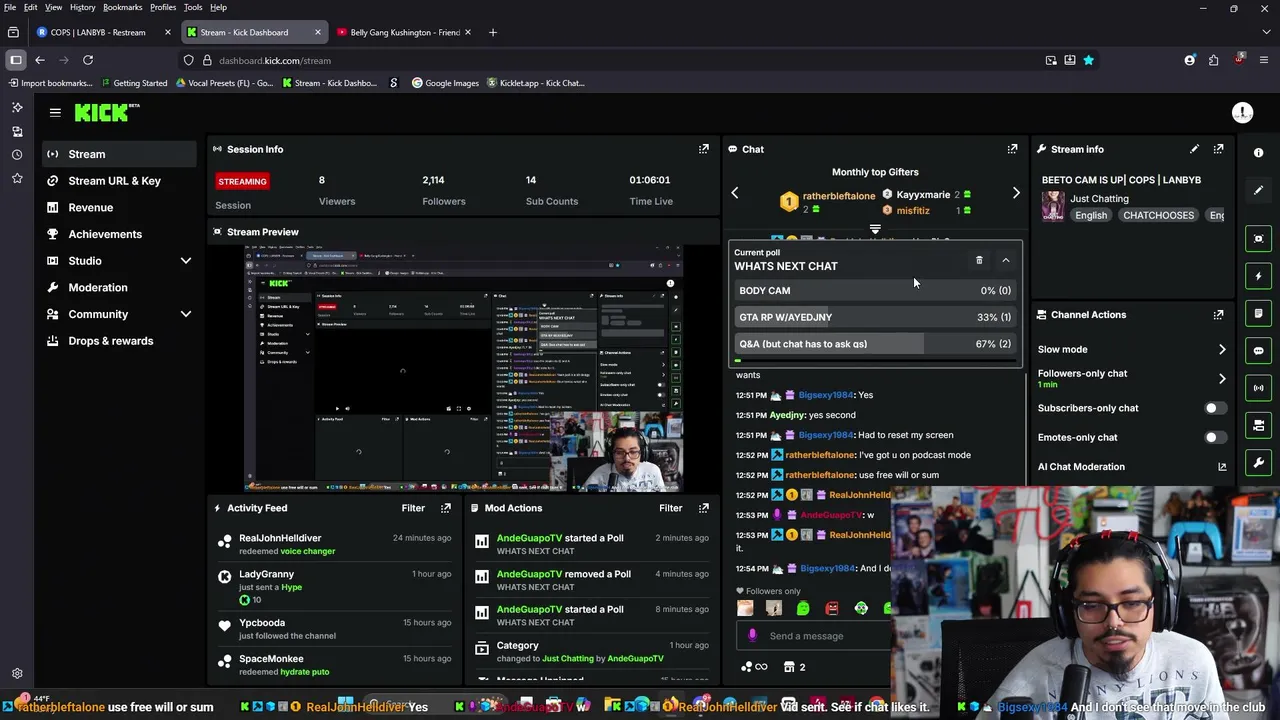Click the English tag in Stream info
The image size is (1280, 720).
1091,215
